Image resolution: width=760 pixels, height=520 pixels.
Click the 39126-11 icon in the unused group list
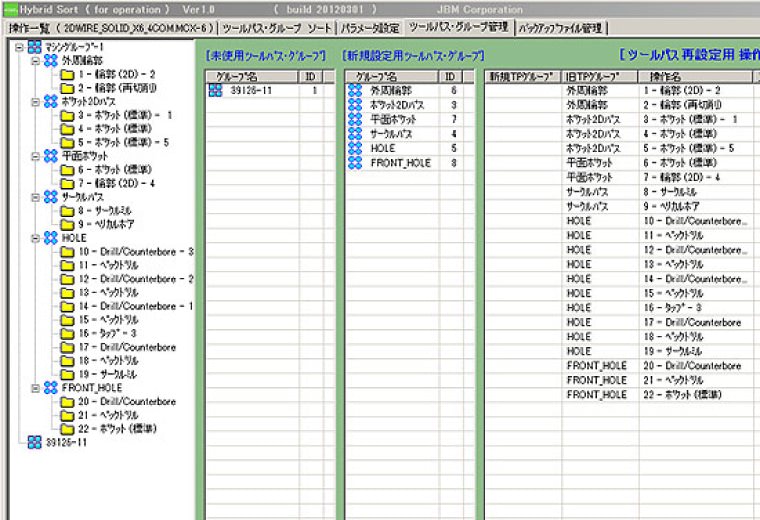(x=215, y=90)
